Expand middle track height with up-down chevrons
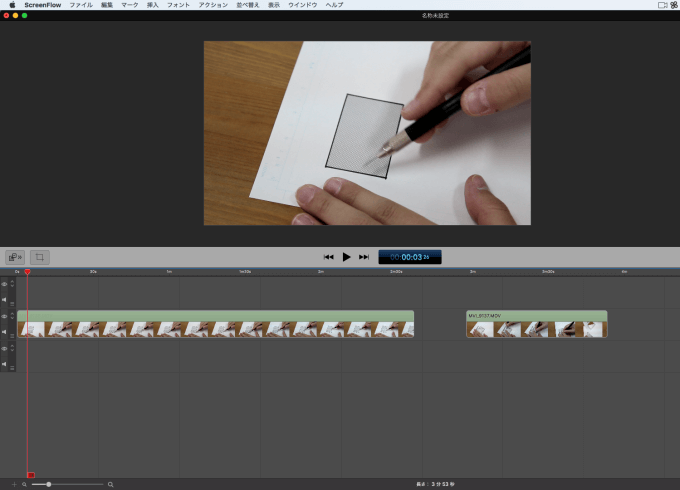This screenshot has height=490, width=680. point(12,316)
